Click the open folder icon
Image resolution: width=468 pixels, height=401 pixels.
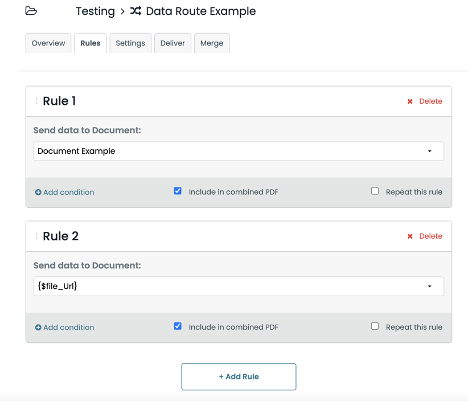[31, 11]
